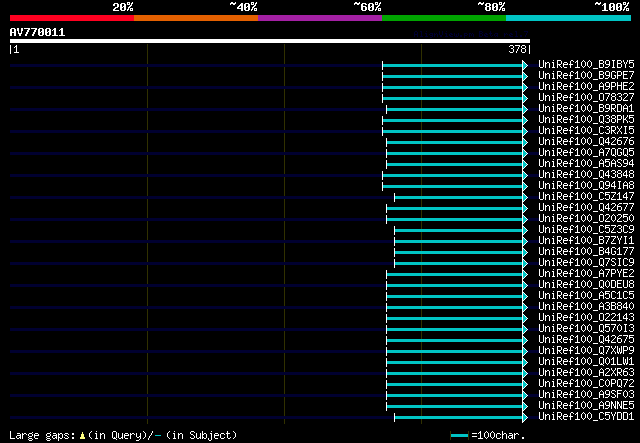Select subject UniRef100_B7ZYI1

(x=586, y=240)
